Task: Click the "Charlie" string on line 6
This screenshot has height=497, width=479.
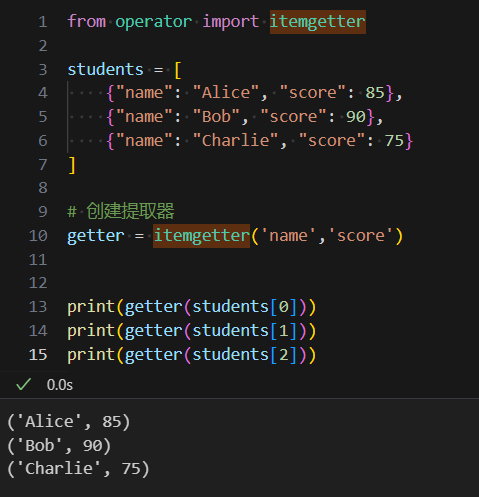Action: coord(235,140)
